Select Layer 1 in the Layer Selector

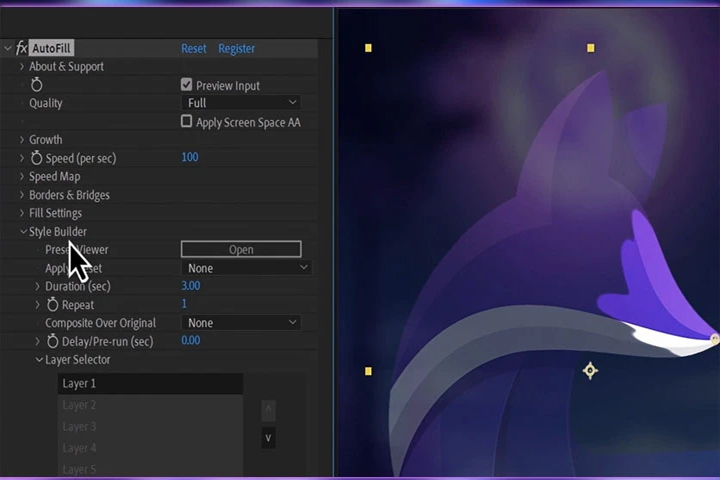pyautogui.click(x=150, y=383)
